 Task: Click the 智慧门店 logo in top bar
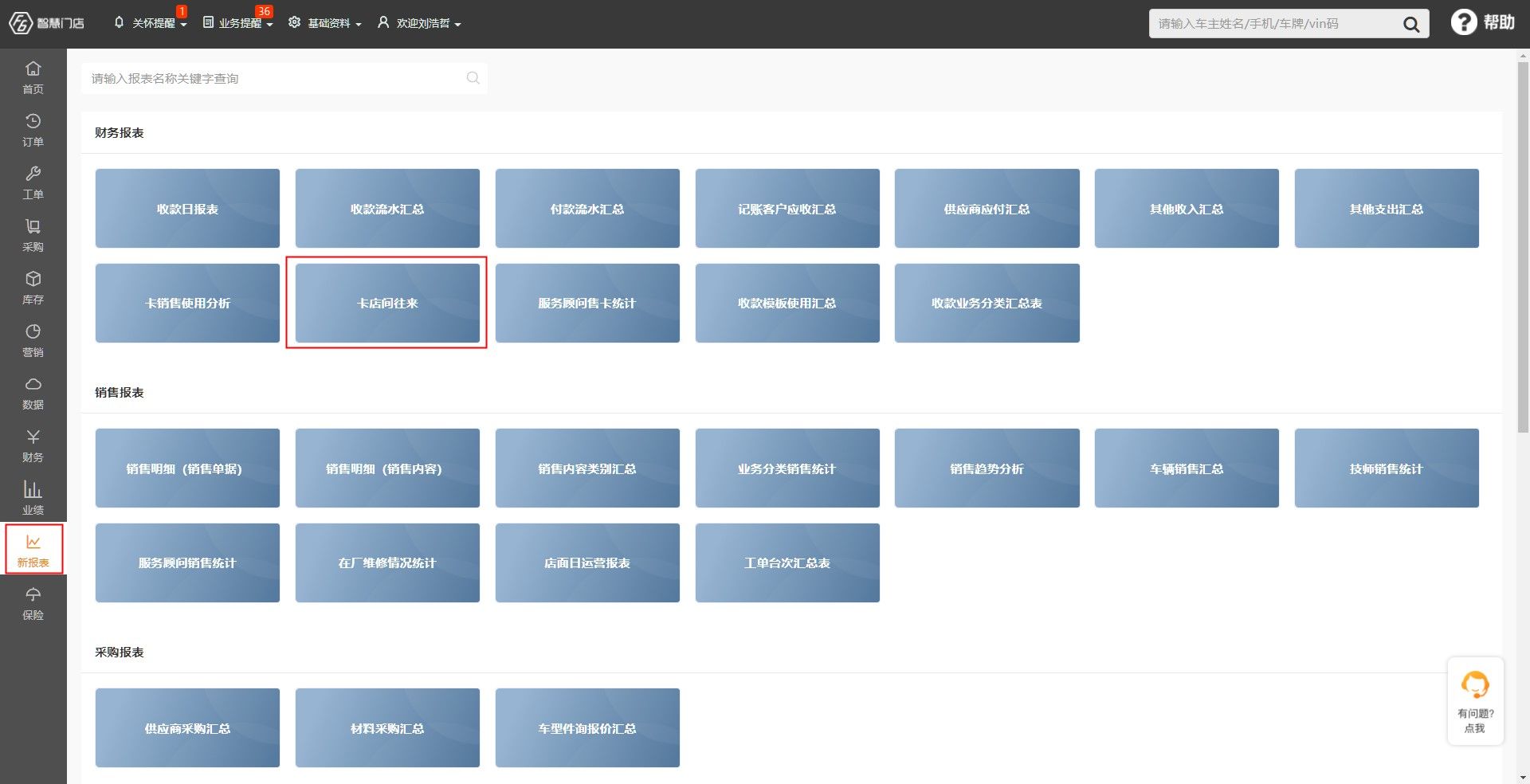coord(46,23)
